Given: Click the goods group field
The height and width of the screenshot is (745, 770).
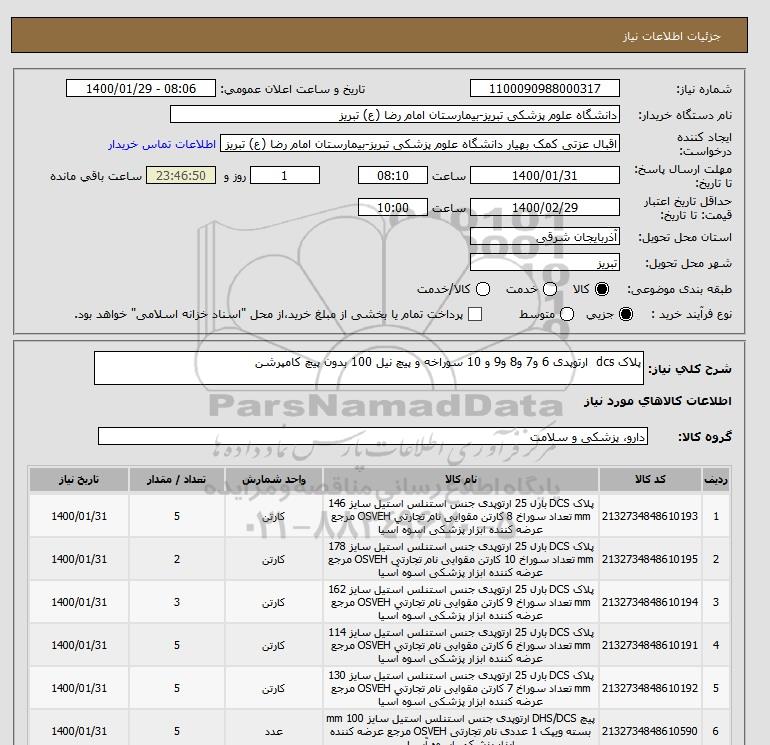Looking at the screenshot, I should [373, 436].
